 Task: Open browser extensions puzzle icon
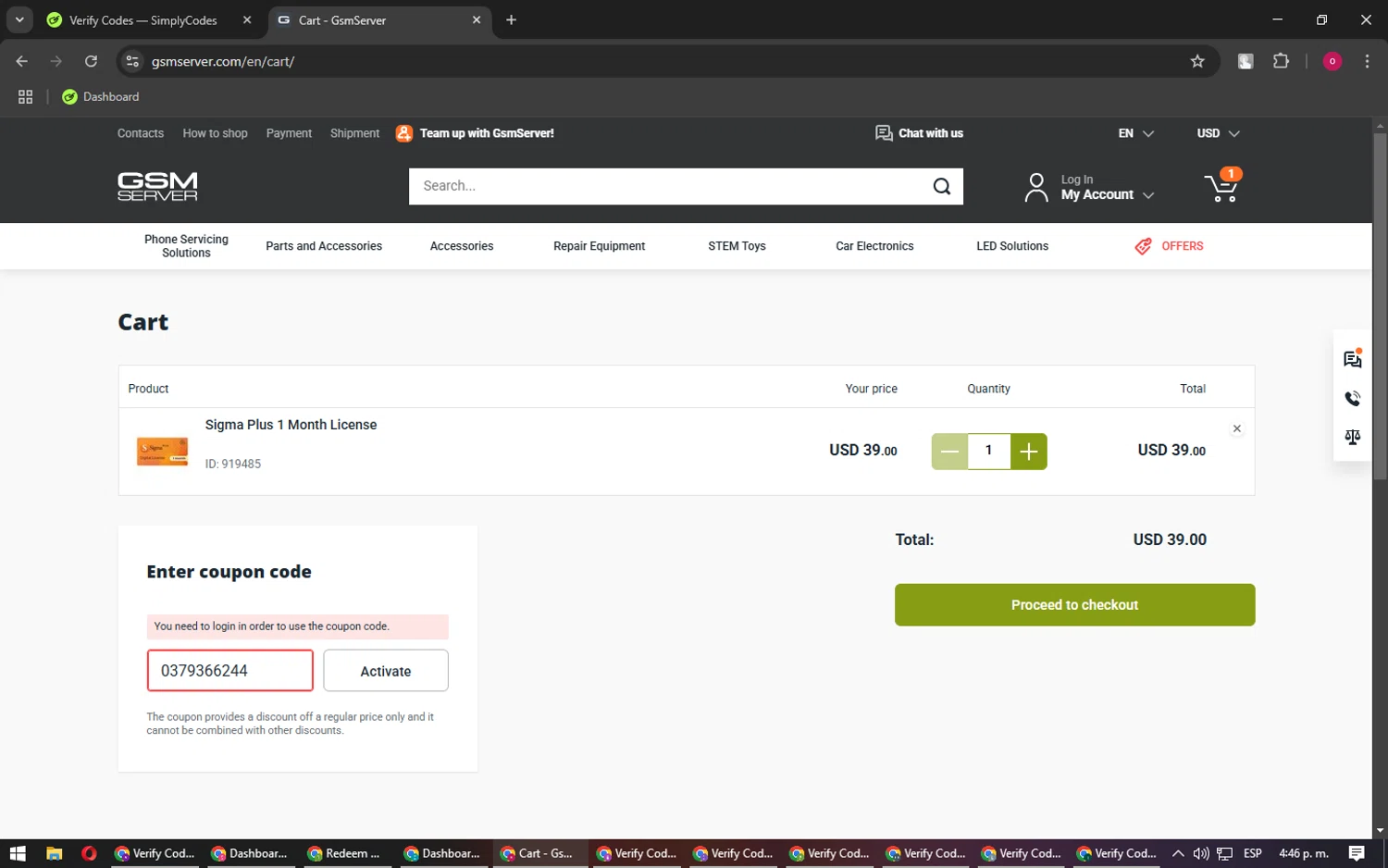1281,61
